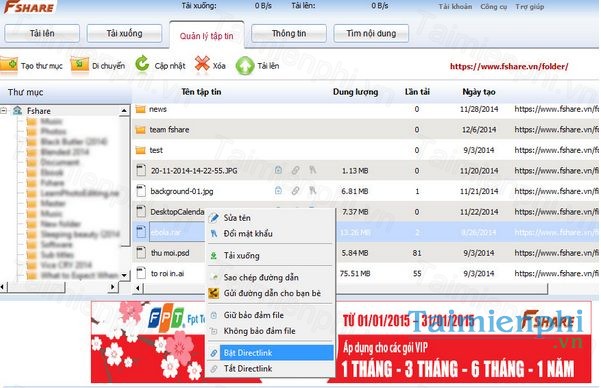Click the 75.51 MB size cell
Image resolution: width=601 pixels, height=388 pixels.
click(x=355, y=273)
